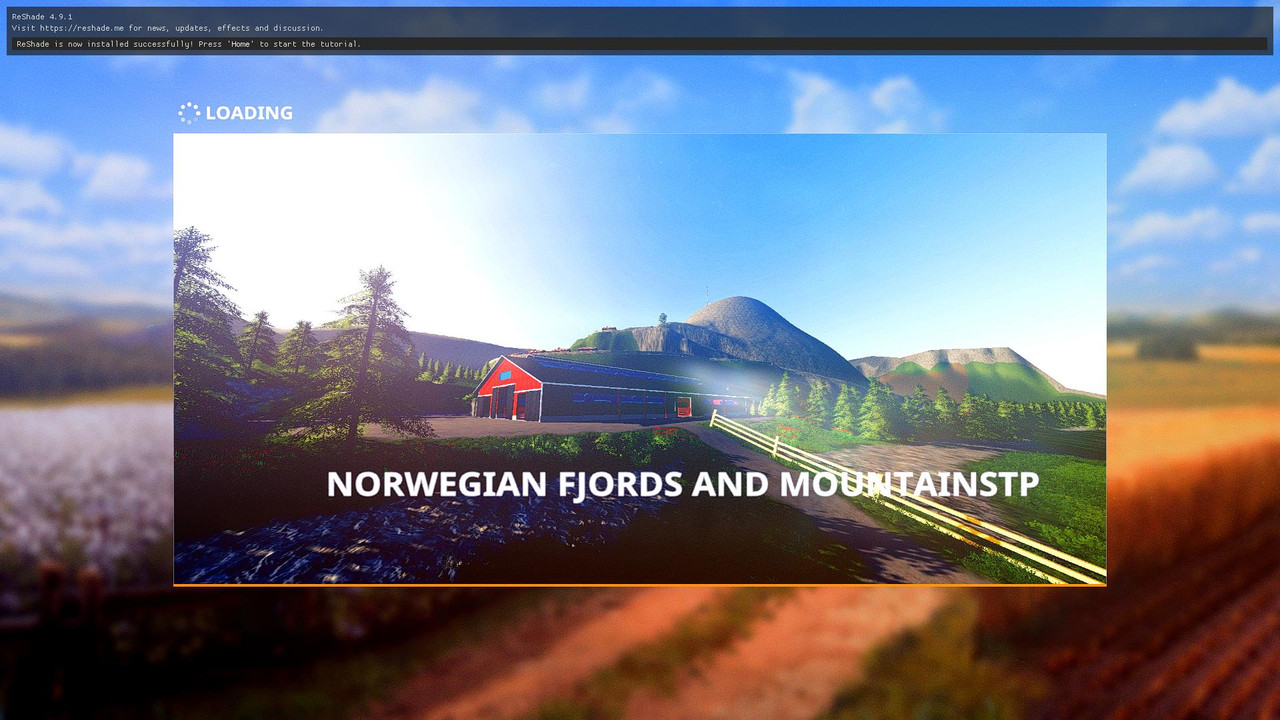
Task: Click the NORWEGIAN FJORDS AND MOUNTAINSTP title
Action: 682,484
